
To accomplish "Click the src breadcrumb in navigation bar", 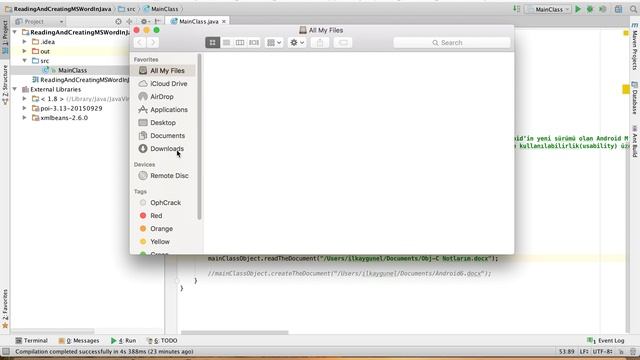I will tap(127, 9).
